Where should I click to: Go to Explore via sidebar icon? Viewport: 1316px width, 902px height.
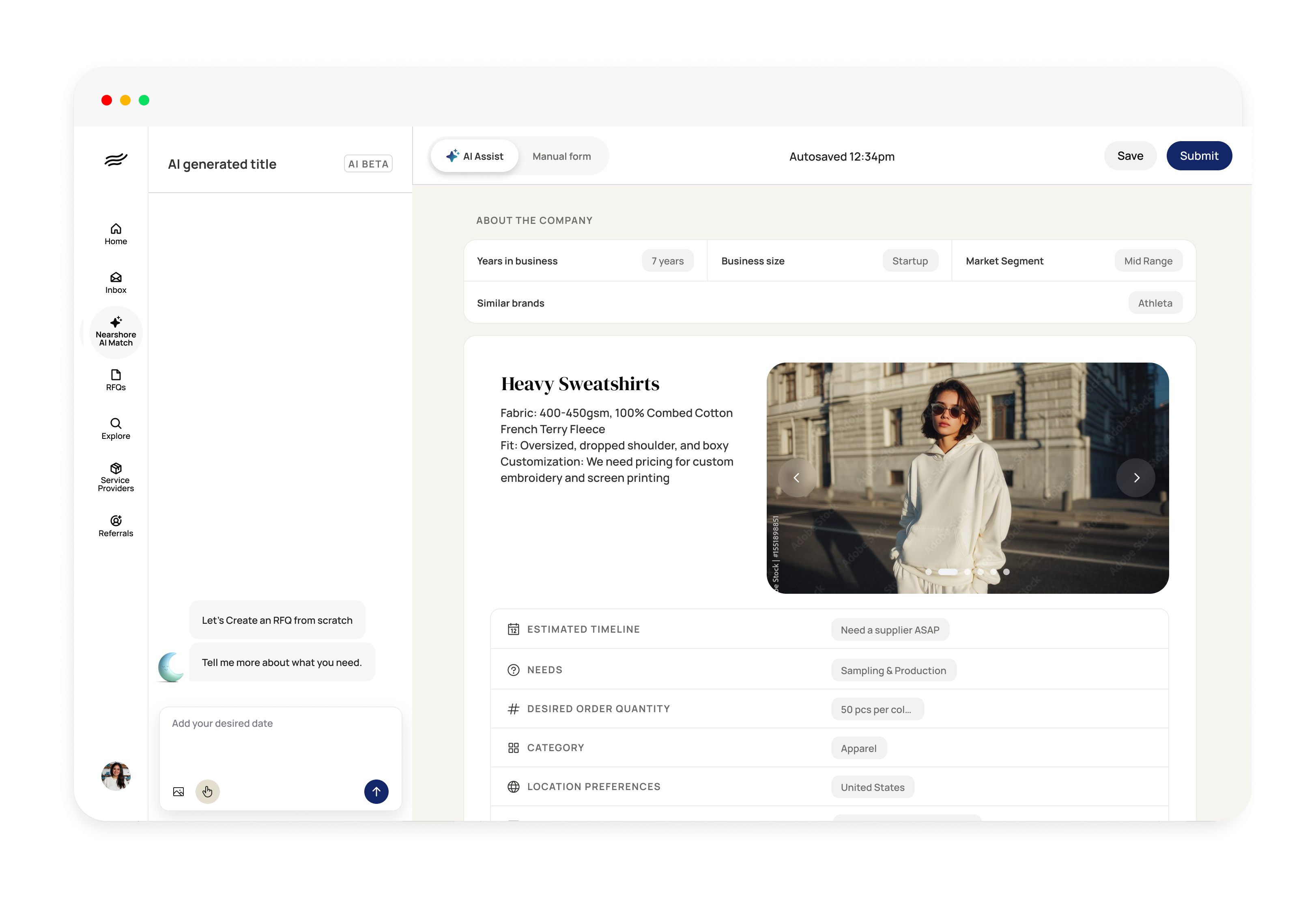[116, 429]
